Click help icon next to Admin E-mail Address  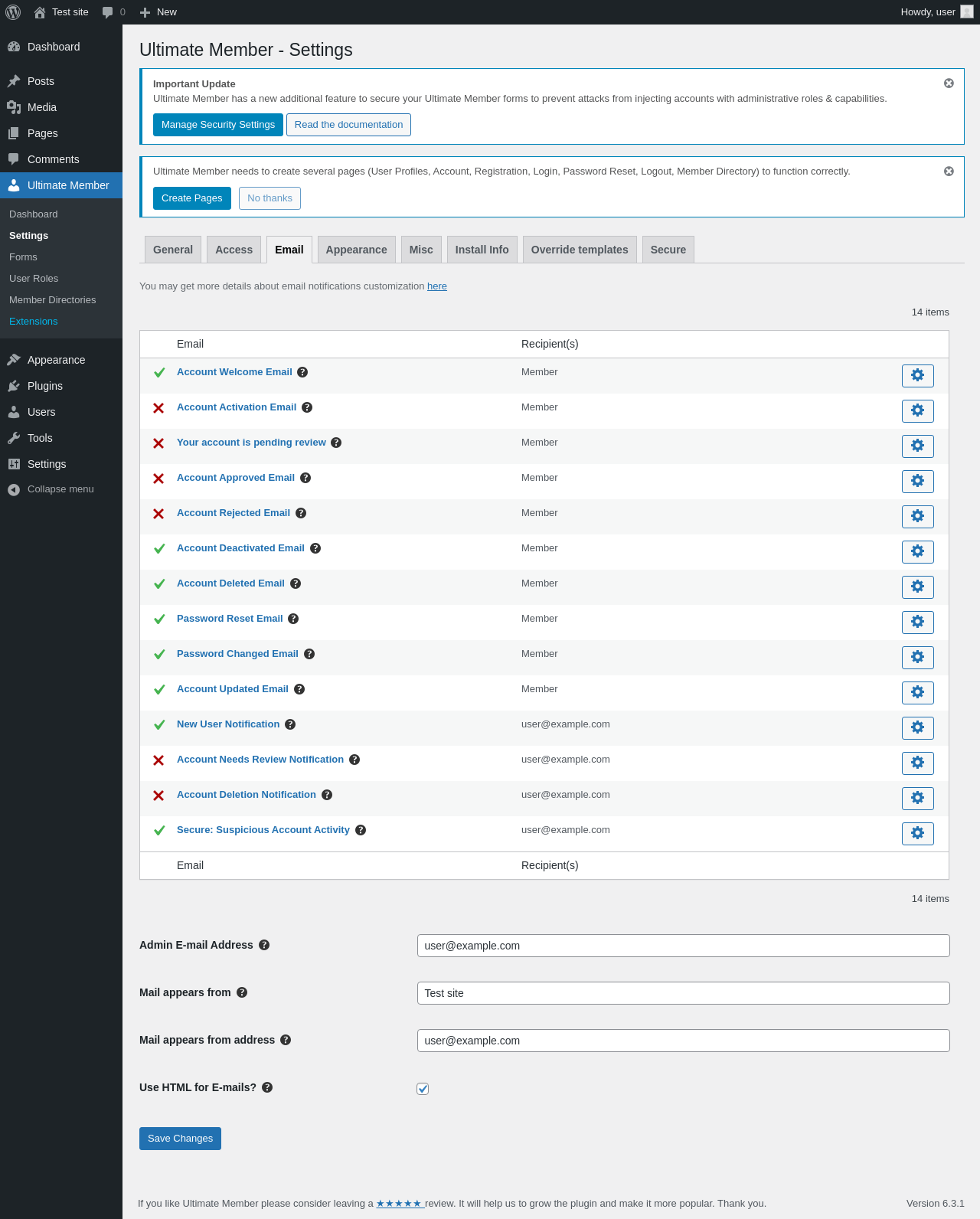point(264,945)
